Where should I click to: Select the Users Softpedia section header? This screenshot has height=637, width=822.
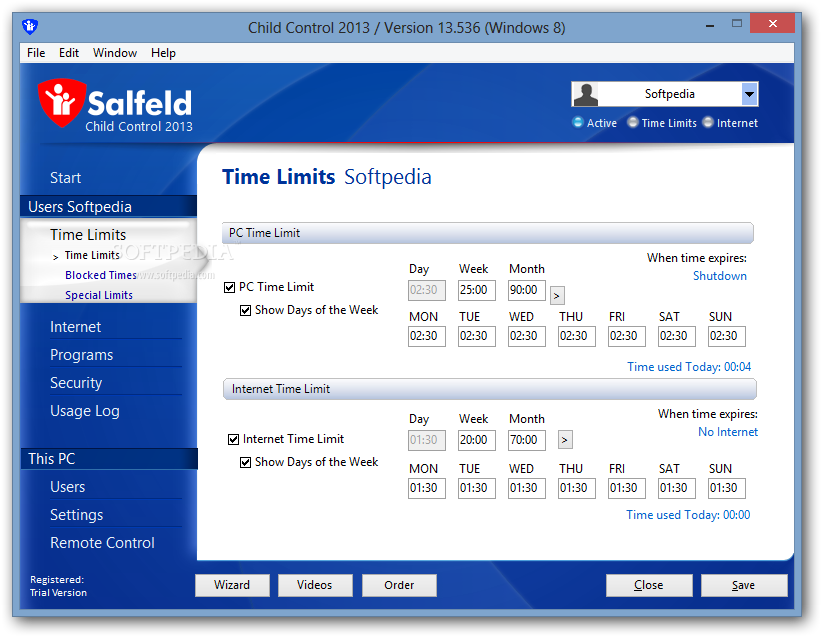[109, 207]
